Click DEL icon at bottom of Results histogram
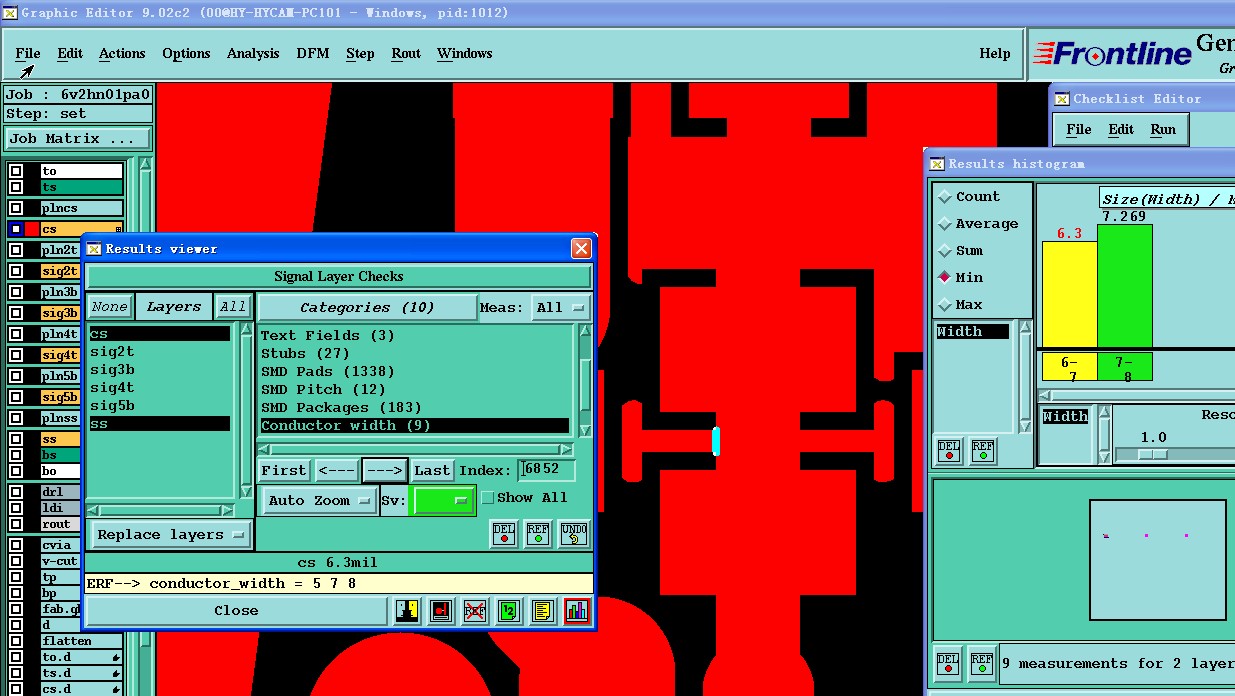 tap(948, 663)
